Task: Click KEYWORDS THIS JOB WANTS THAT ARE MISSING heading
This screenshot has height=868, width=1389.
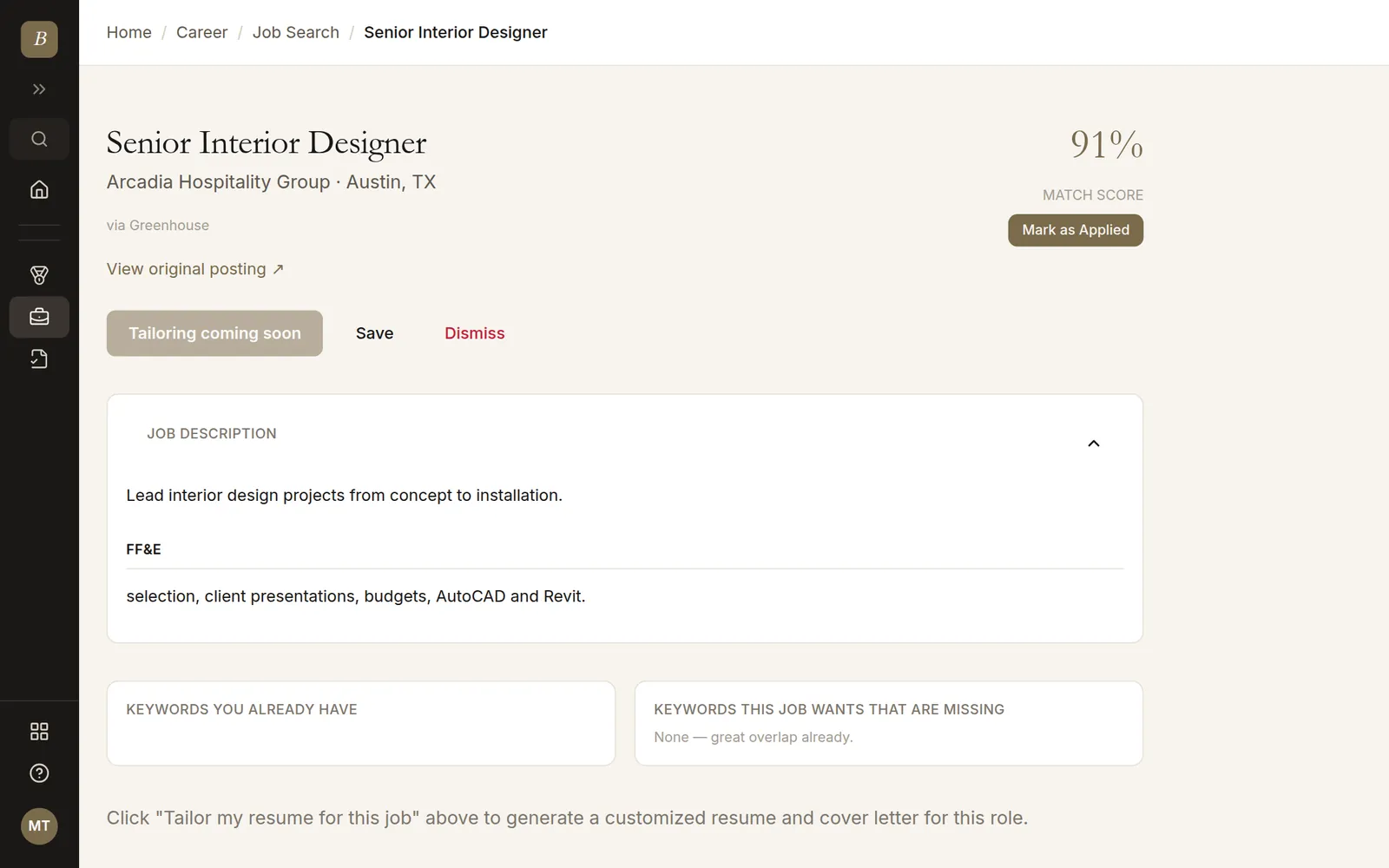Action: (829, 709)
